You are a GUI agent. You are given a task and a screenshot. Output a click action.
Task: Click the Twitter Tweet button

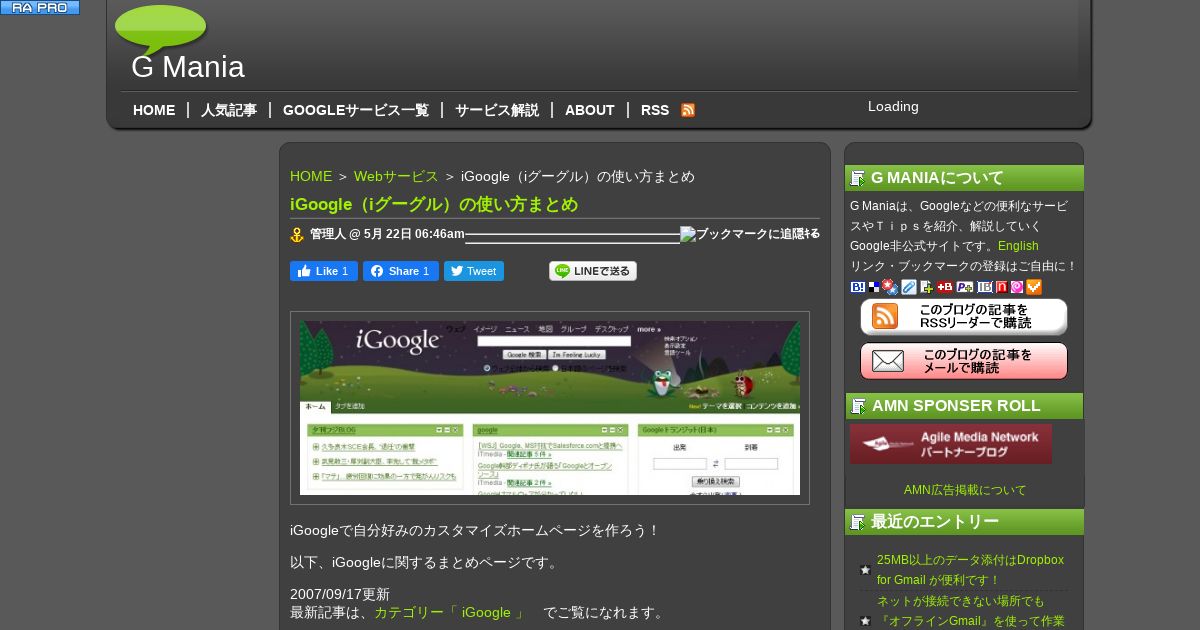click(474, 271)
